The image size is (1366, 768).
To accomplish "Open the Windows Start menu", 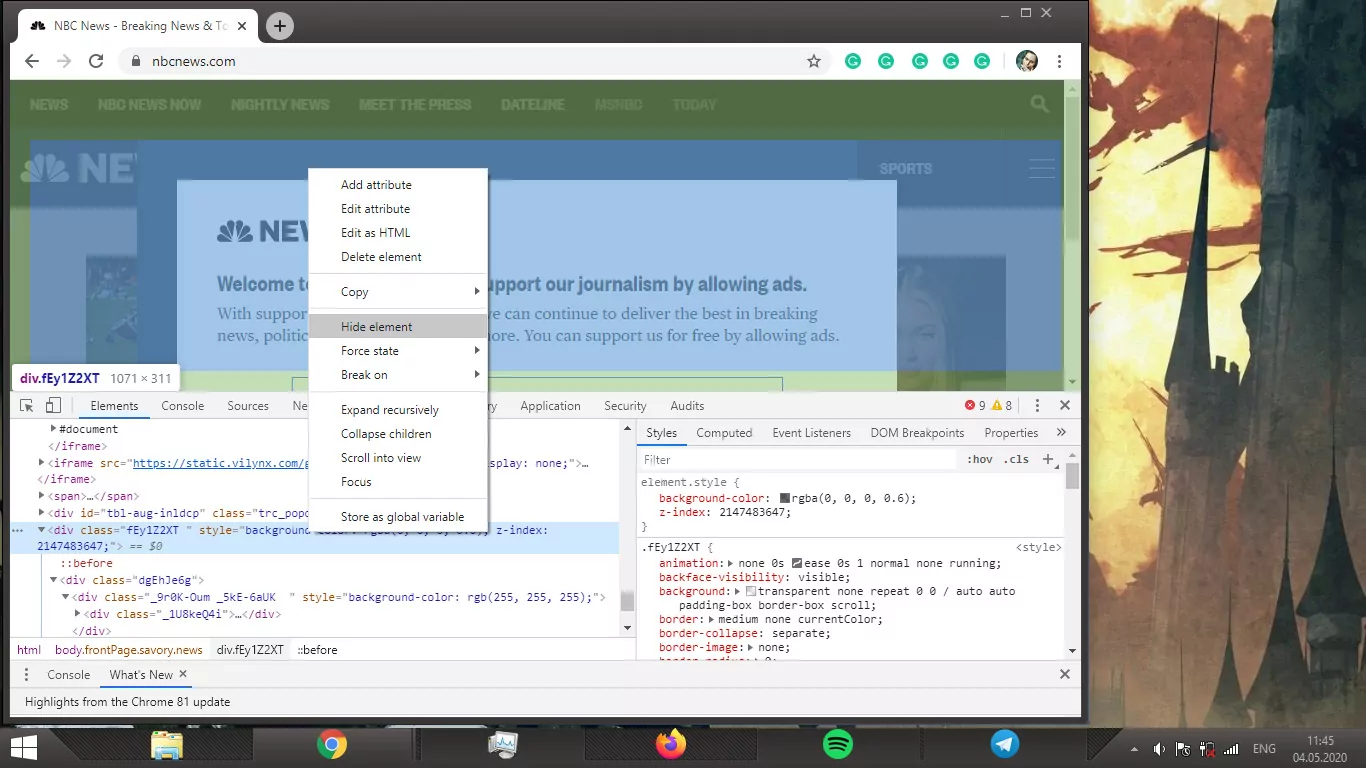I will point(23,747).
